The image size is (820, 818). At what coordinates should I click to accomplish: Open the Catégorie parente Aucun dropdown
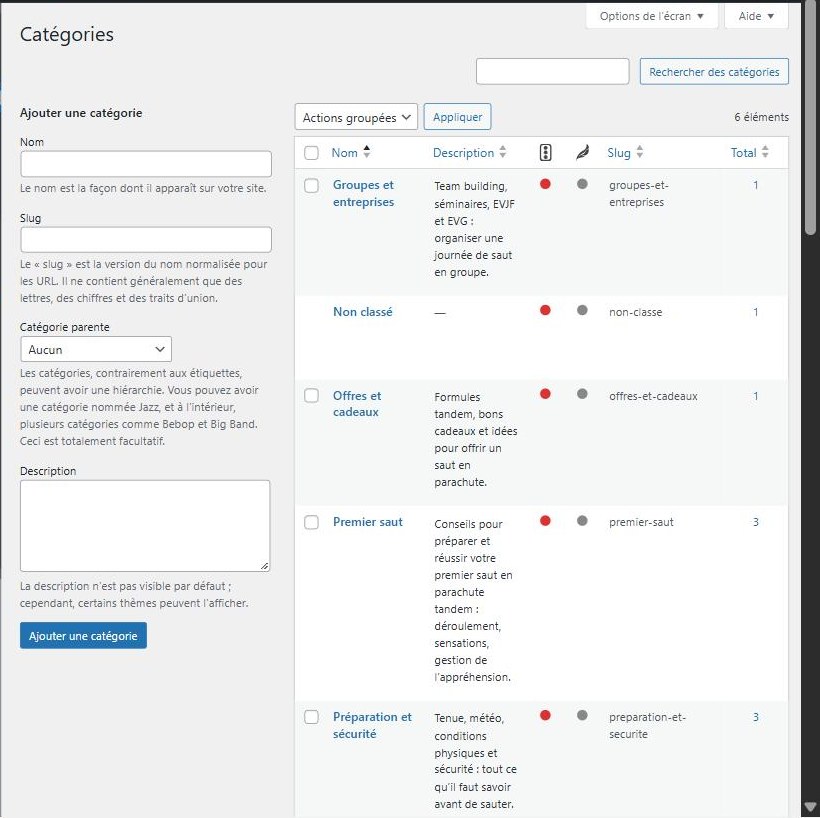pyautogui.click(x=96, y=349)
